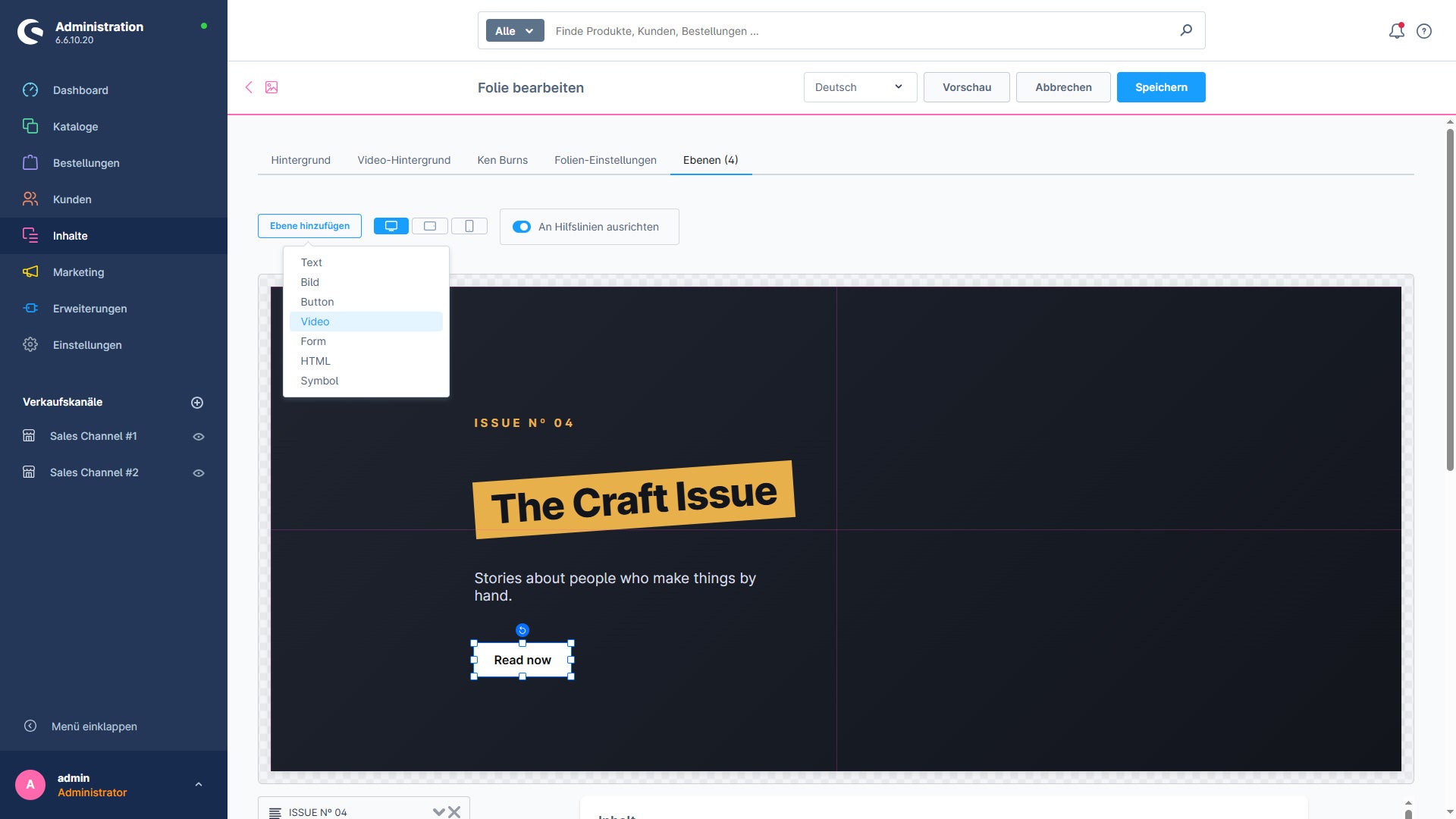Screen dimensions: 1456x819
Task: Collapse the menu with Menü einklappen
Action: pyautogui.click(x=80, y=726)
